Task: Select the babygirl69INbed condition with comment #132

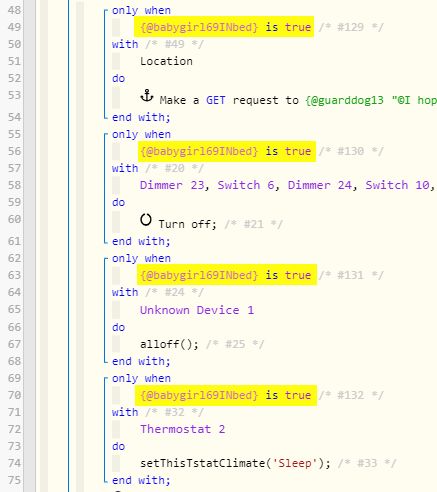Action: (x=226, y=395)
